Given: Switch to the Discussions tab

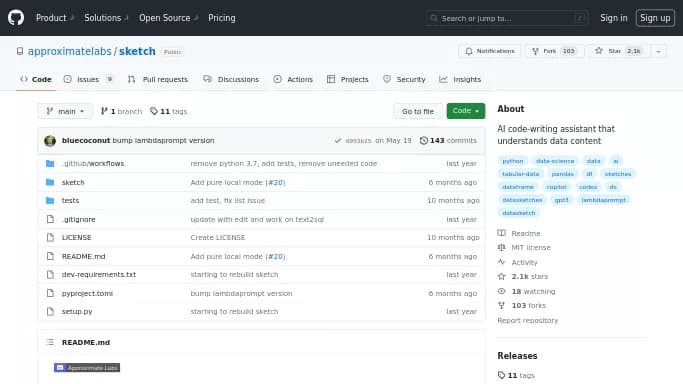Looking at the screenshot, I should (231, 79).
